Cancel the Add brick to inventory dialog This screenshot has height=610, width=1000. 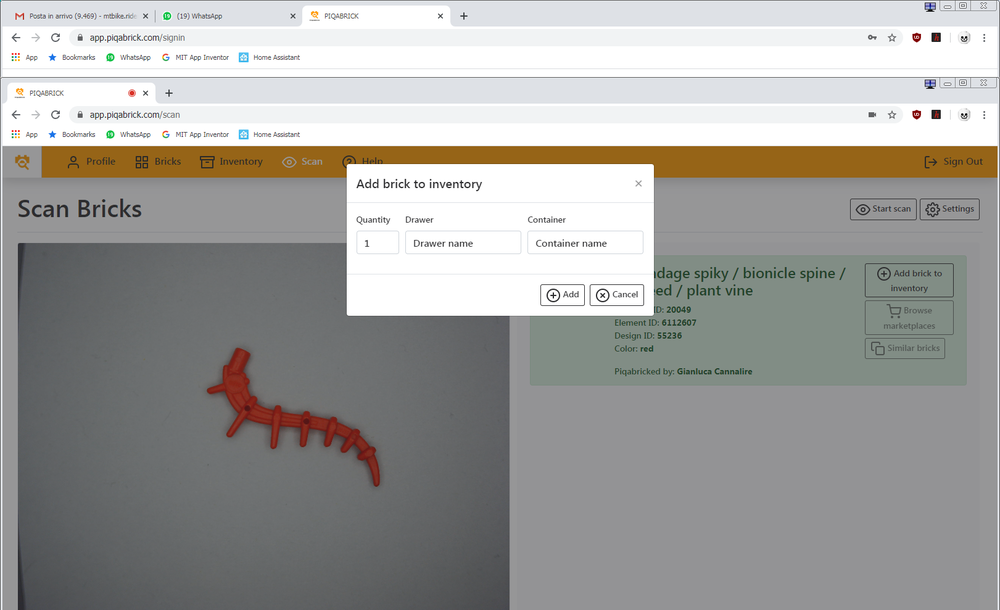(x=617, y=295)
